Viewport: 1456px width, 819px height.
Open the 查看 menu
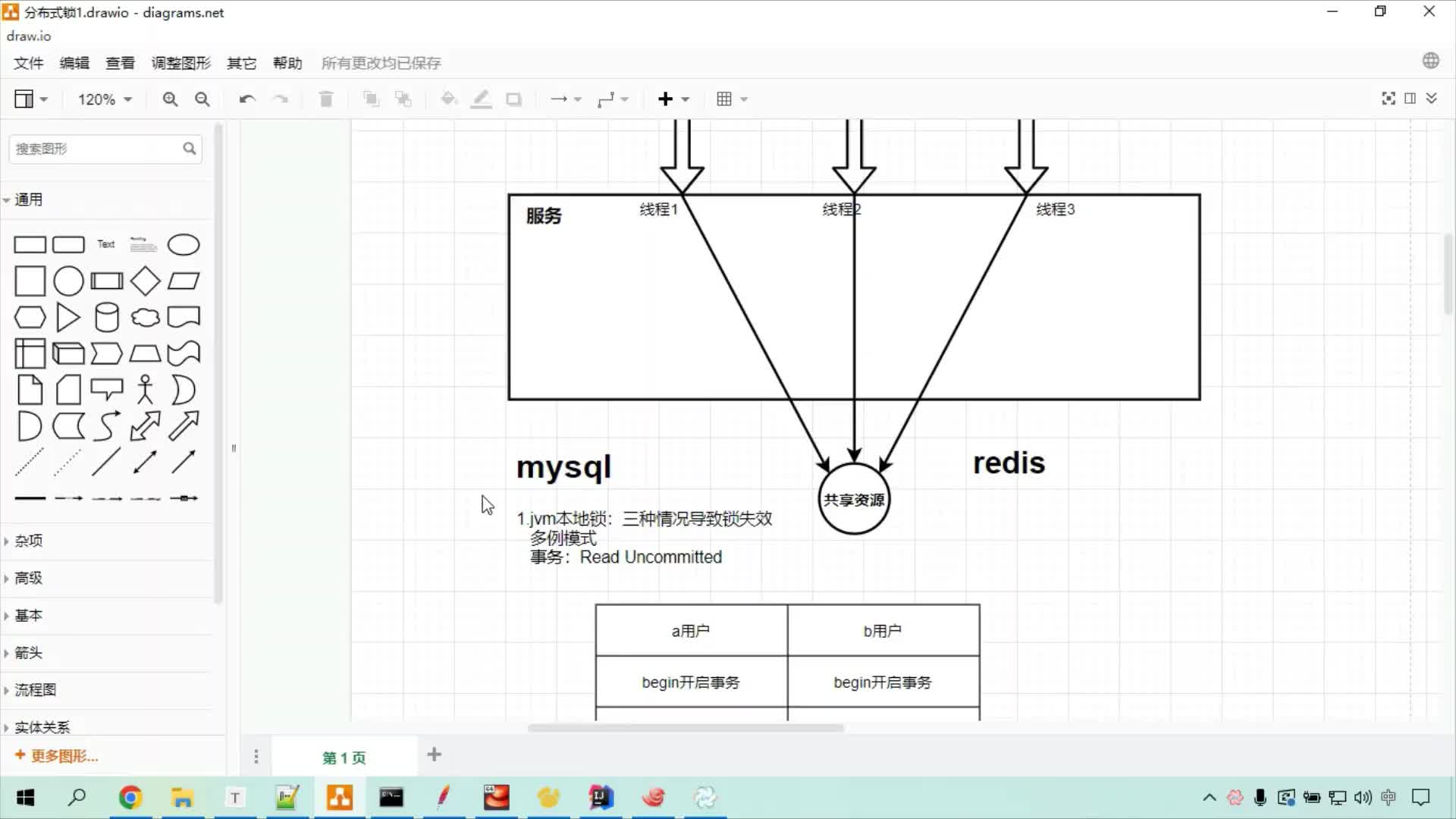[x=120, y=63]
